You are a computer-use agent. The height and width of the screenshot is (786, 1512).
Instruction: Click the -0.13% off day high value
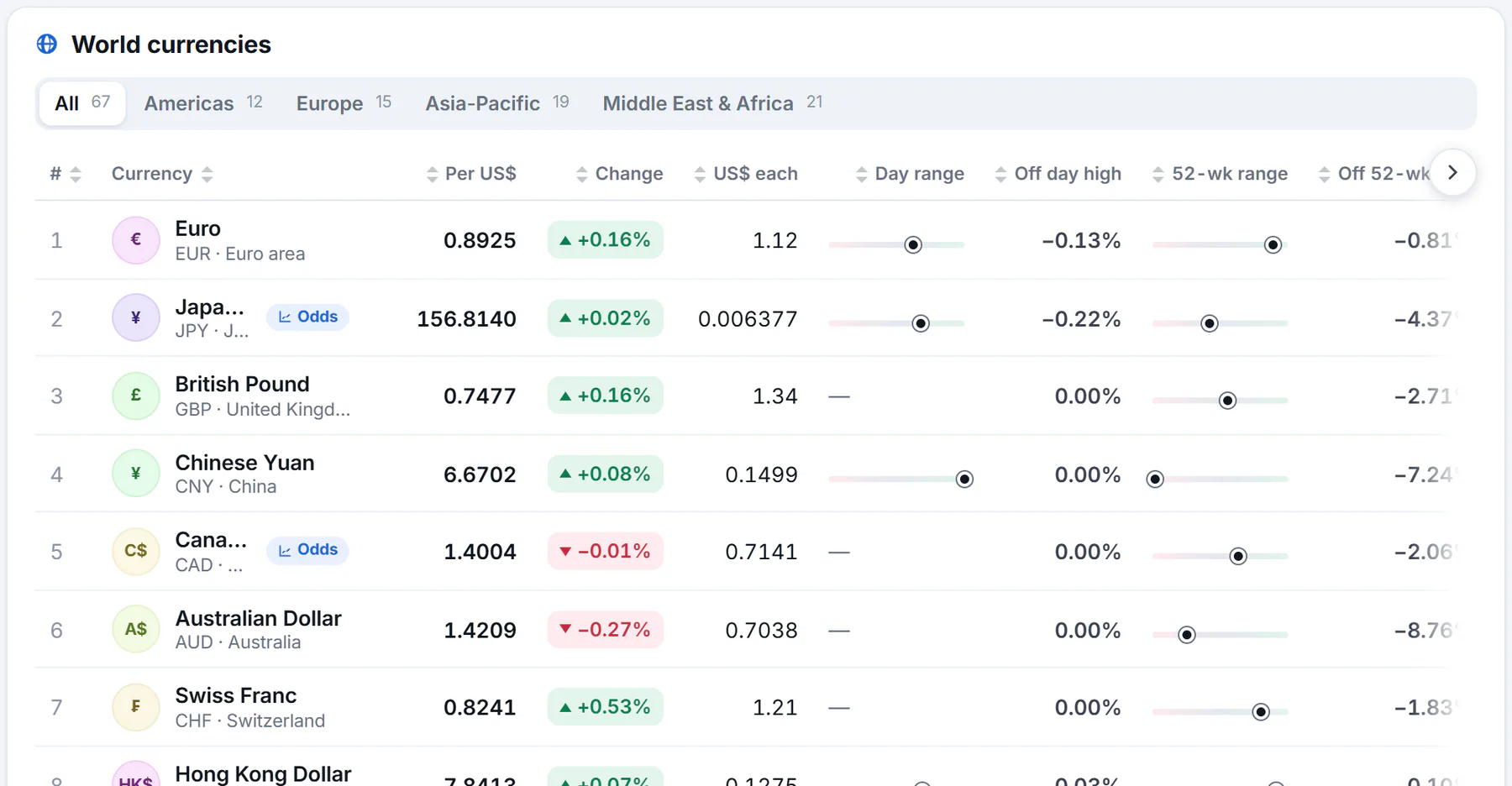pos(1081,241)
